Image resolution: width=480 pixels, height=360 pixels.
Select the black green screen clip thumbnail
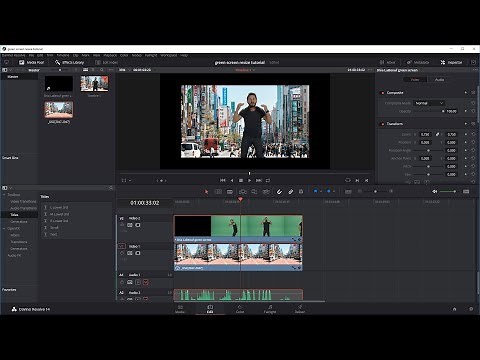pos(59,84)
